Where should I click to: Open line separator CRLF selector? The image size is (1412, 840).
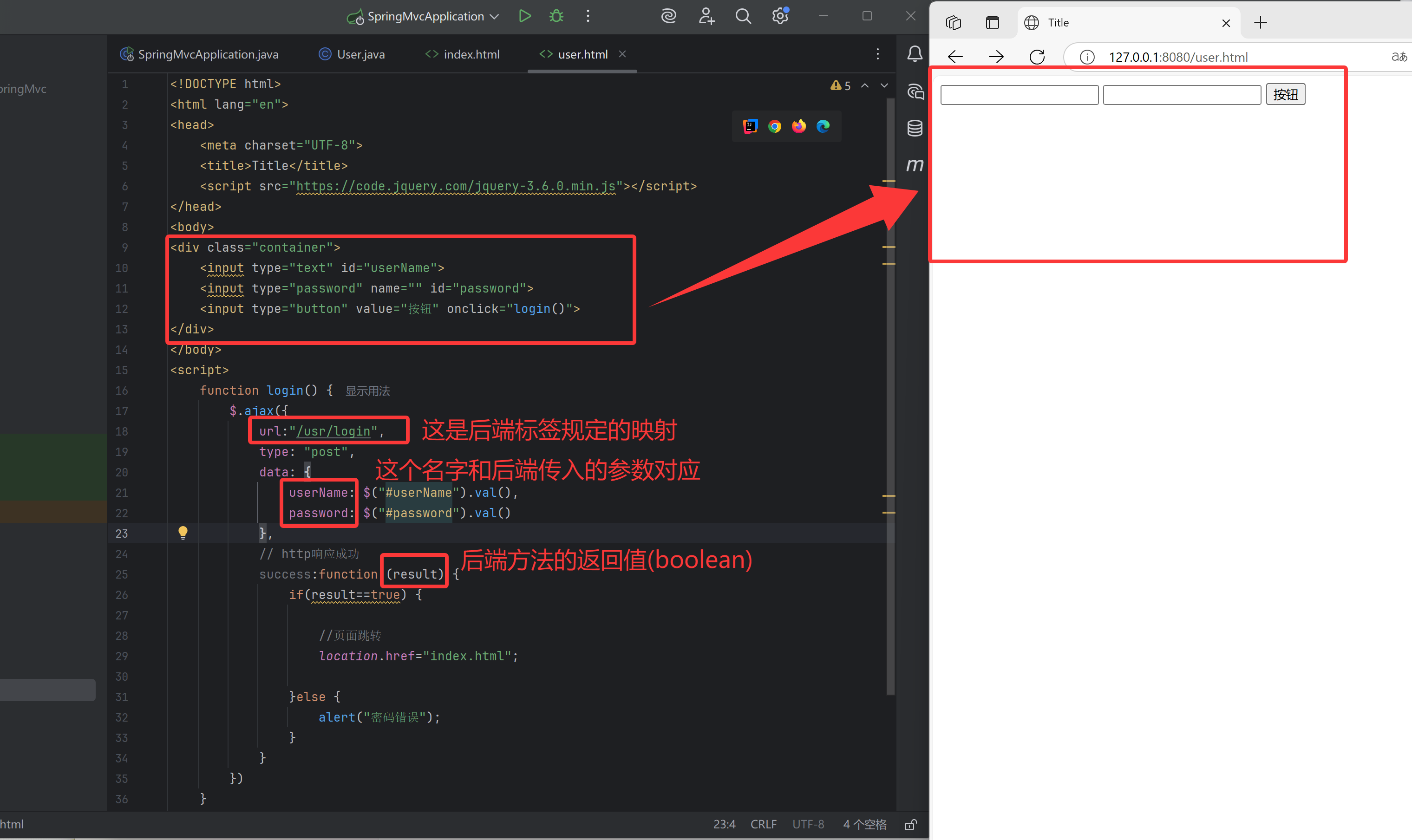pyautogui.click(x=763, y=824)
